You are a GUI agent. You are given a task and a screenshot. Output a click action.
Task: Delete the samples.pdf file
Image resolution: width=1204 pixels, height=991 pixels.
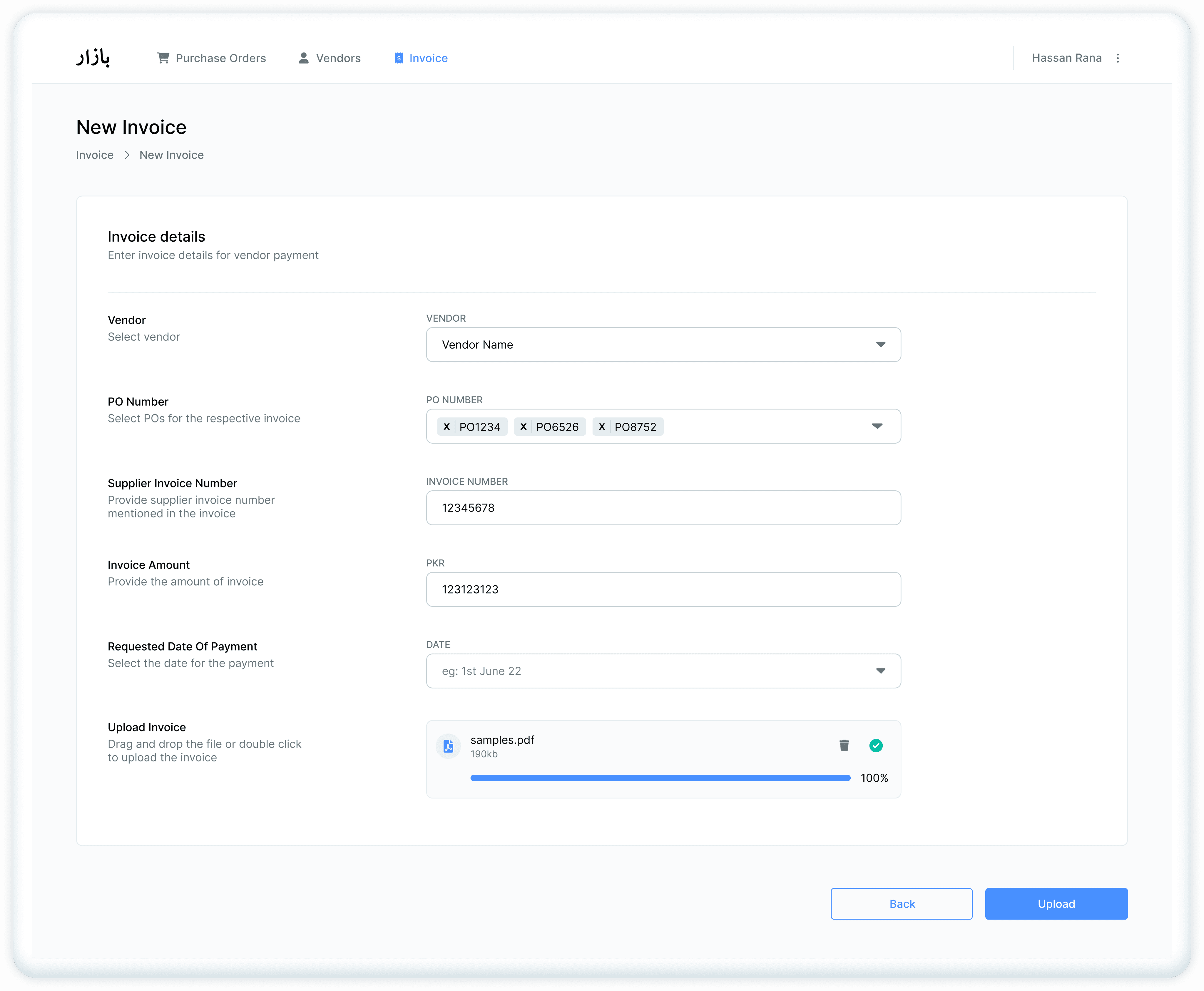pos(844,745)
